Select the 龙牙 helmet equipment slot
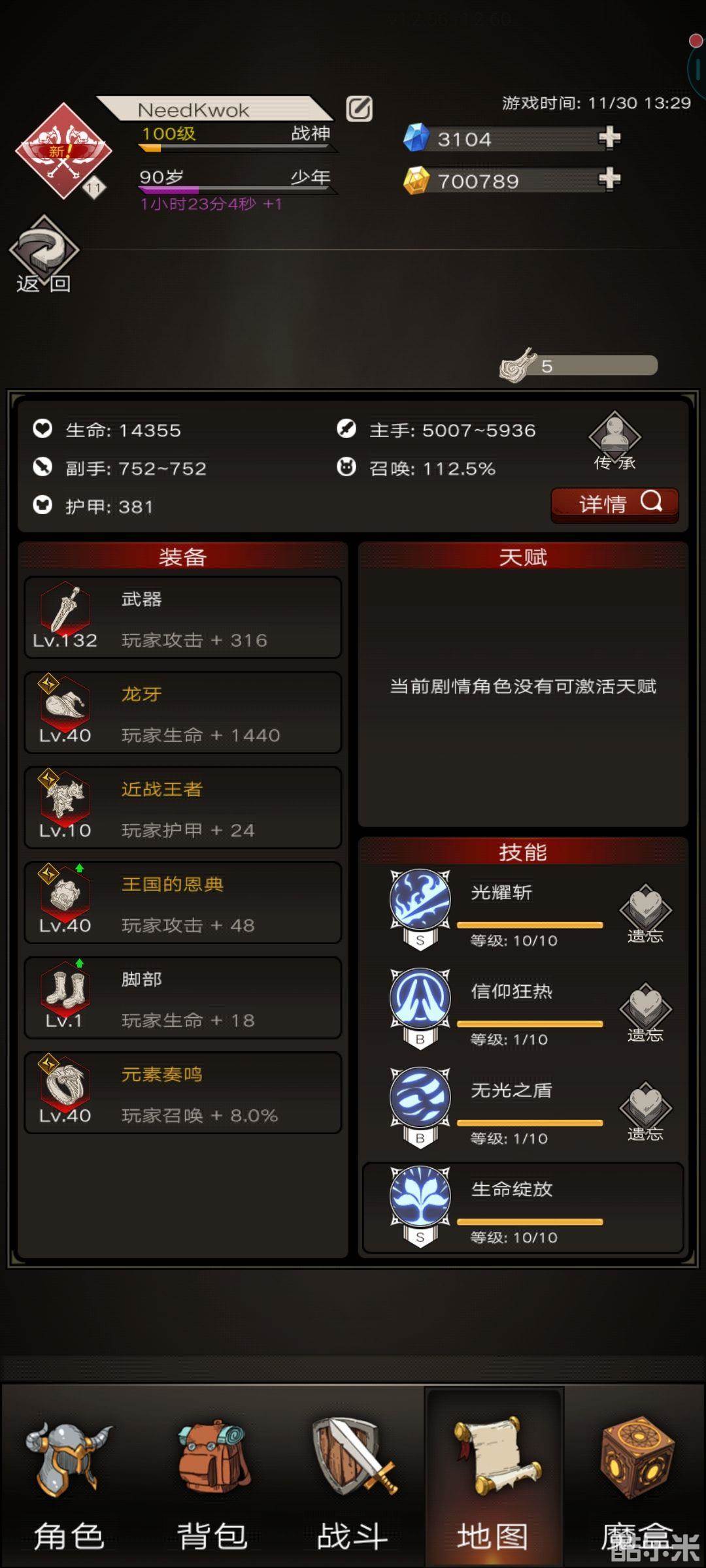Image resolution: width=706 pixels, height=1568 pixels. pos(183,713)
